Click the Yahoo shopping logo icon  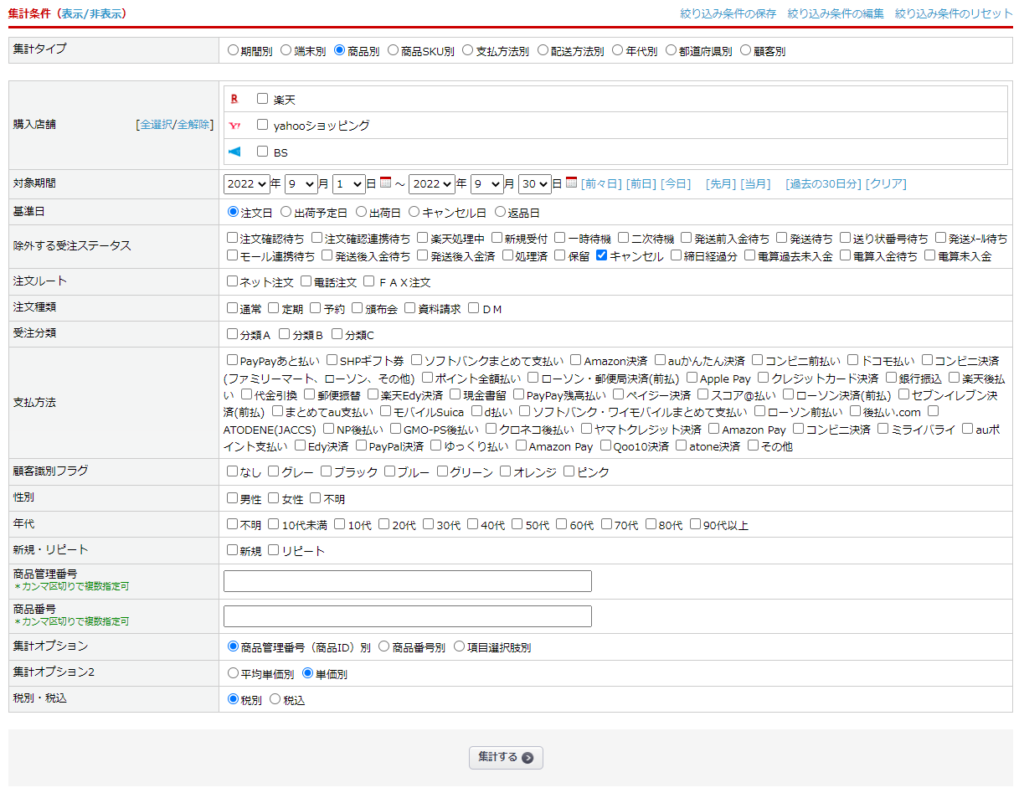(x=235, y=126)
